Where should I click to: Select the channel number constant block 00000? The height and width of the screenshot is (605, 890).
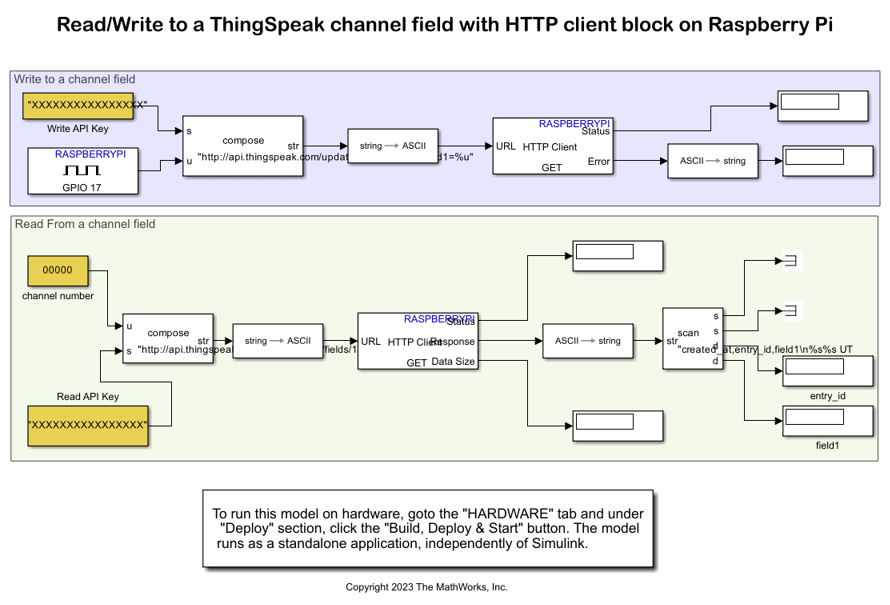coord(58,271)
